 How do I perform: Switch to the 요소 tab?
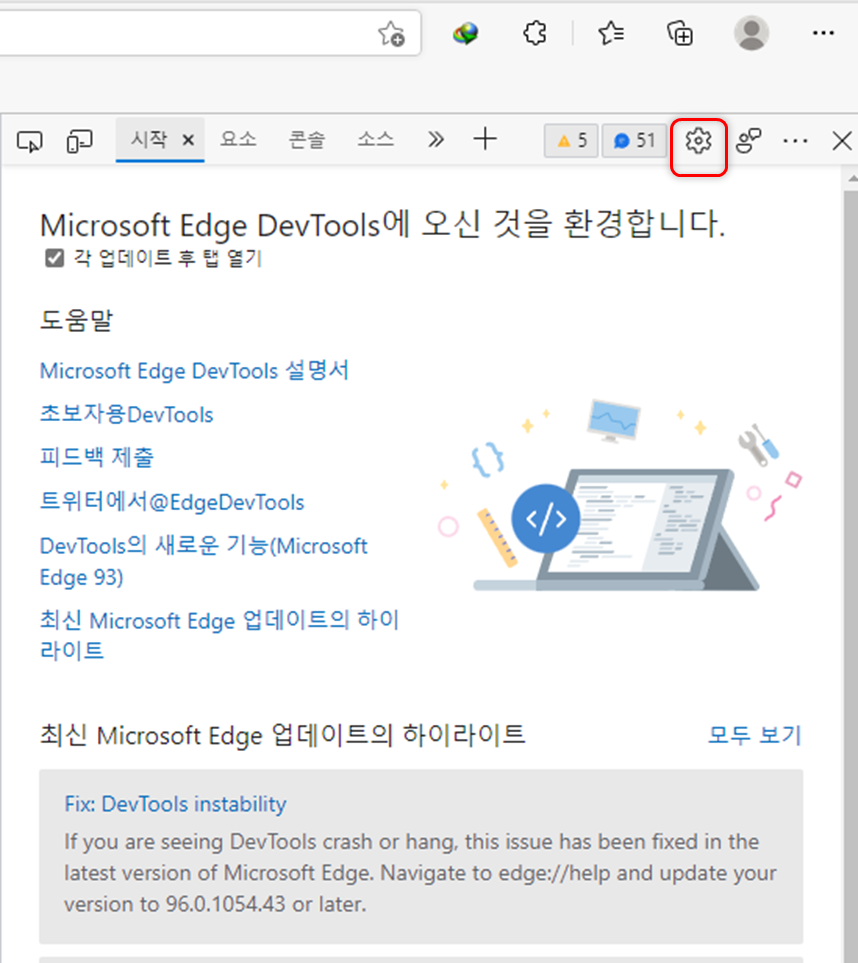pos(238,140)
